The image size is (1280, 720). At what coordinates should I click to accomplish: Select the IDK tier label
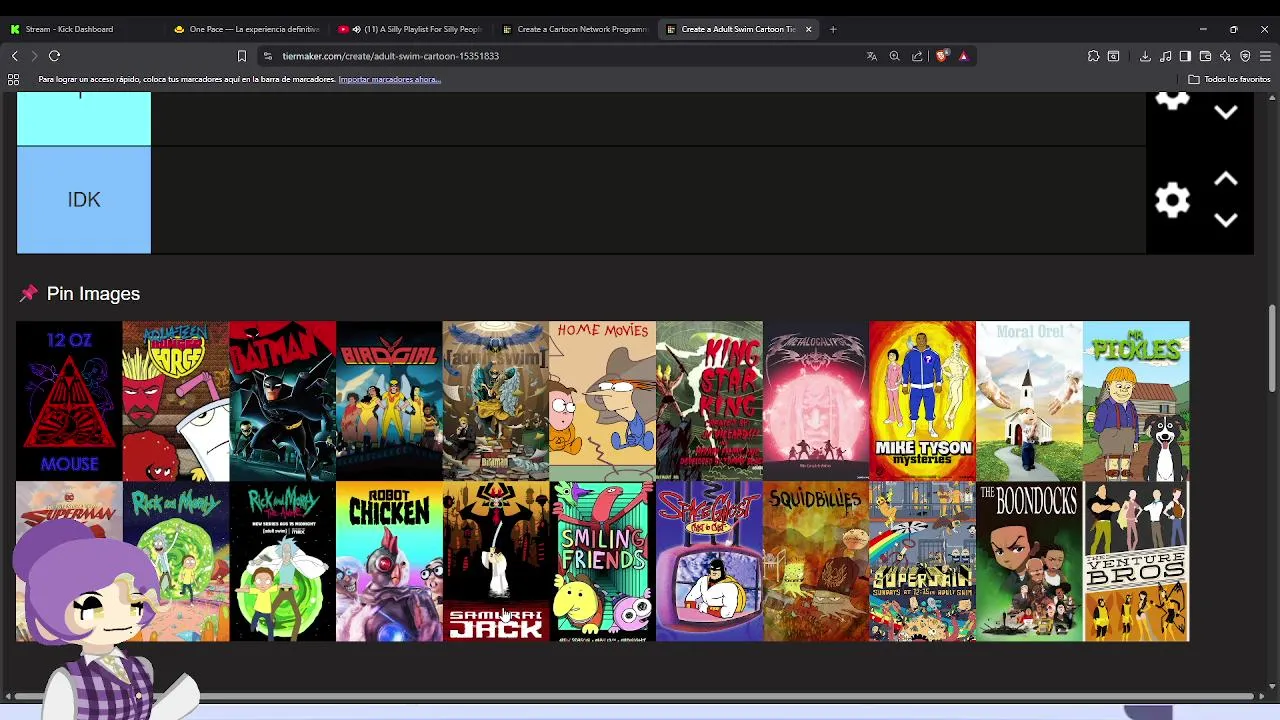click(84, 200)
